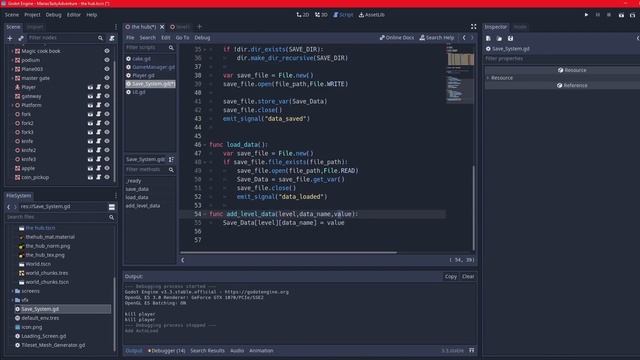Open script attached to Player node
The width and height of the screenshot is (640, 360).
(98, 87)
